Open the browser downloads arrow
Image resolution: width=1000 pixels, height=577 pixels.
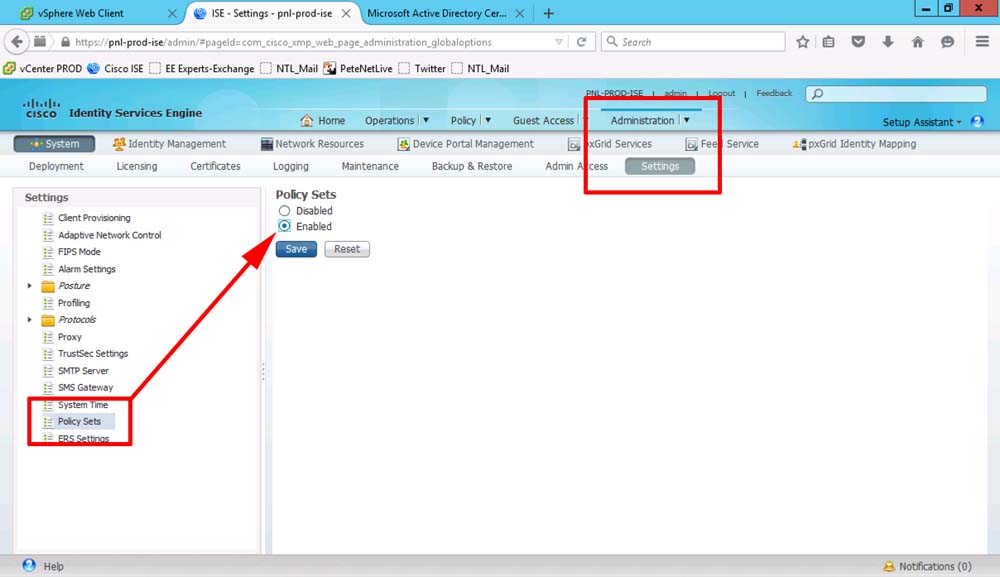tap(888, 42)
